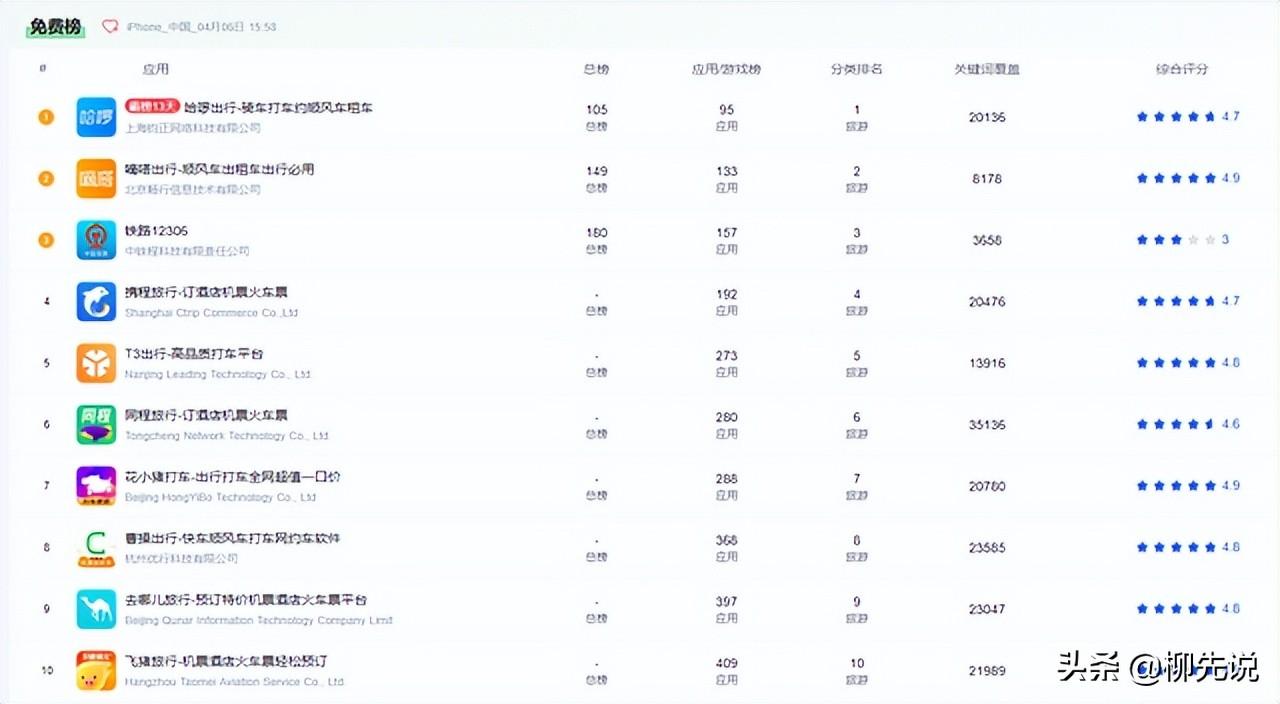The image size is (1280, 704).
Task: Click the 关键词覆盖 column header
Action: pyautogui.click(x=987, y=69)
